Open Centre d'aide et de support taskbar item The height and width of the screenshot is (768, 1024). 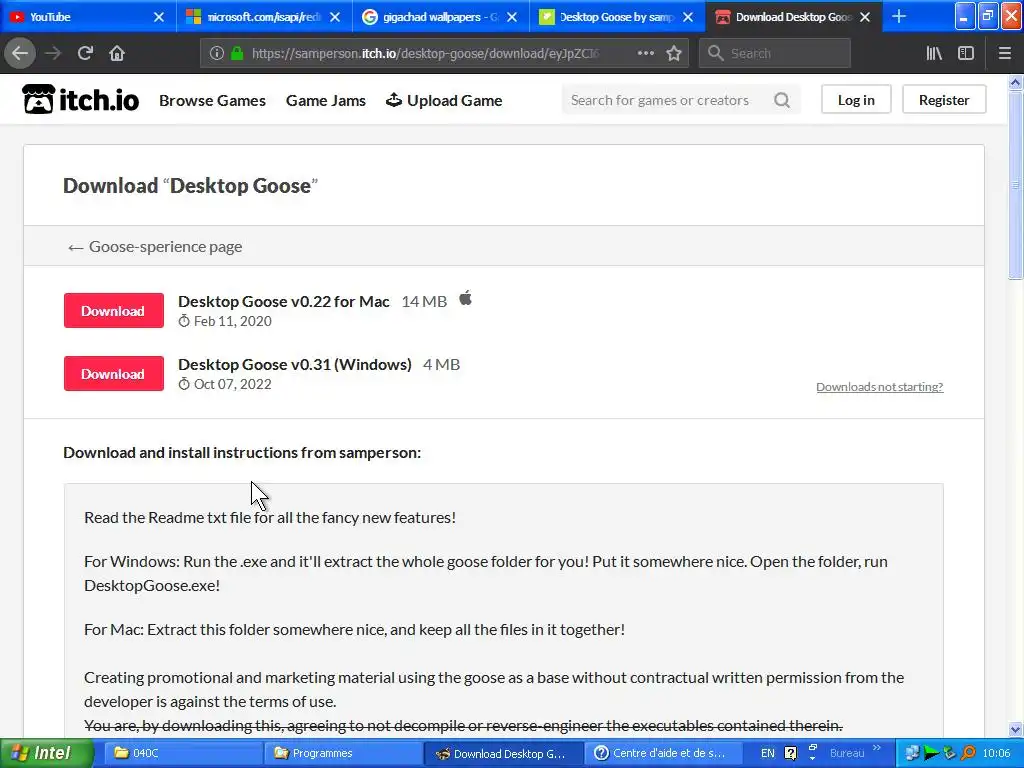pos(664,753)
